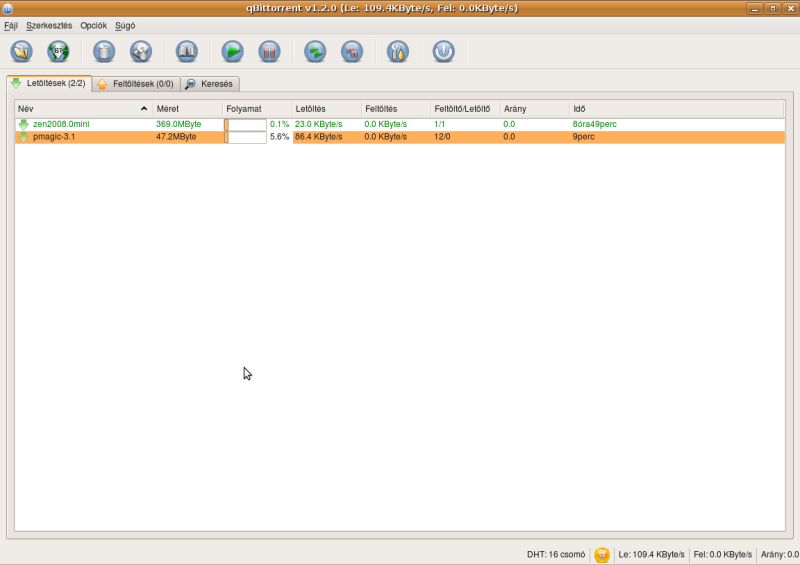Click 1/1 seeds/leechers cell

440,124
